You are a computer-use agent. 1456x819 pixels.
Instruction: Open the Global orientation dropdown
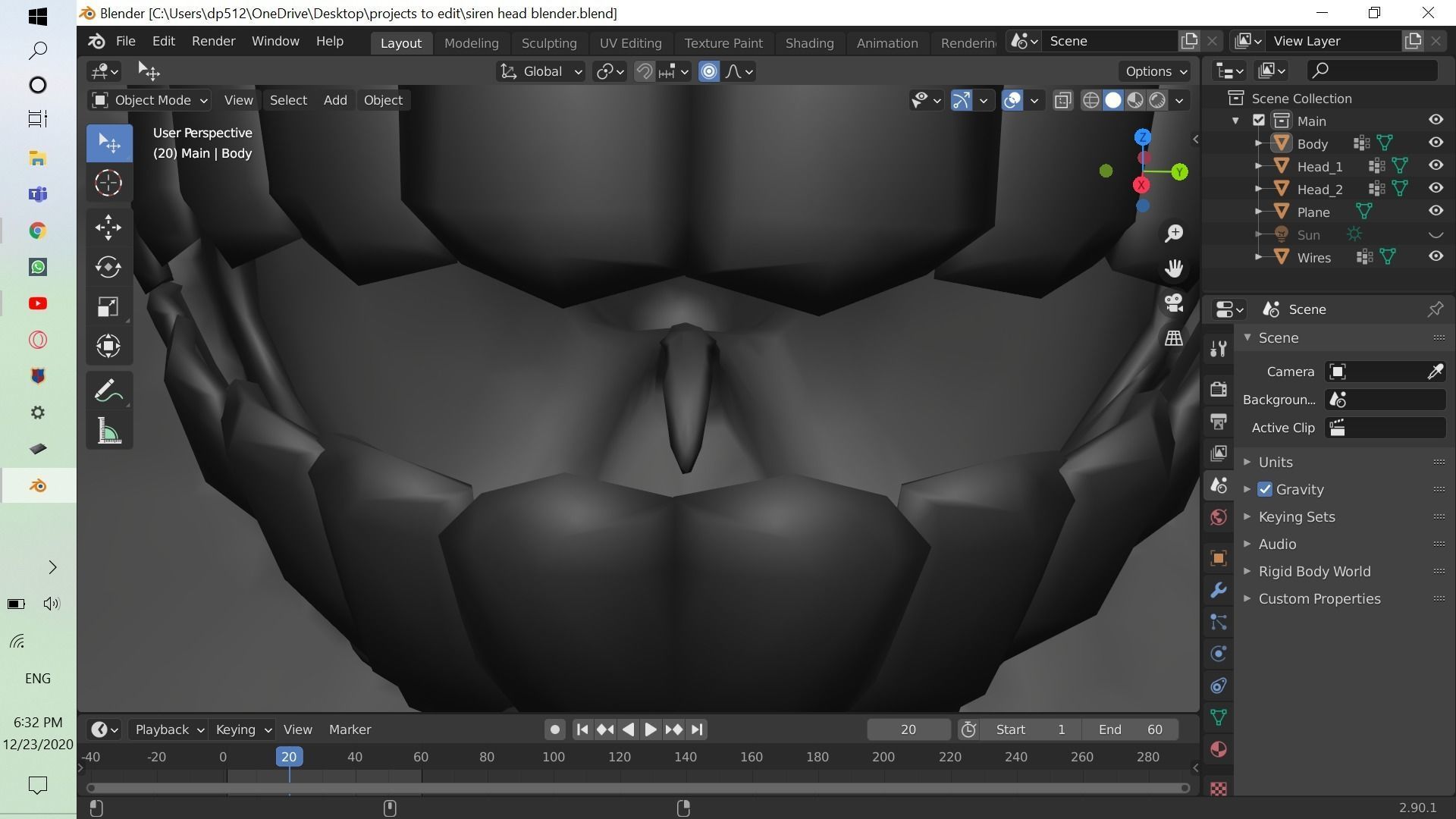541,71
